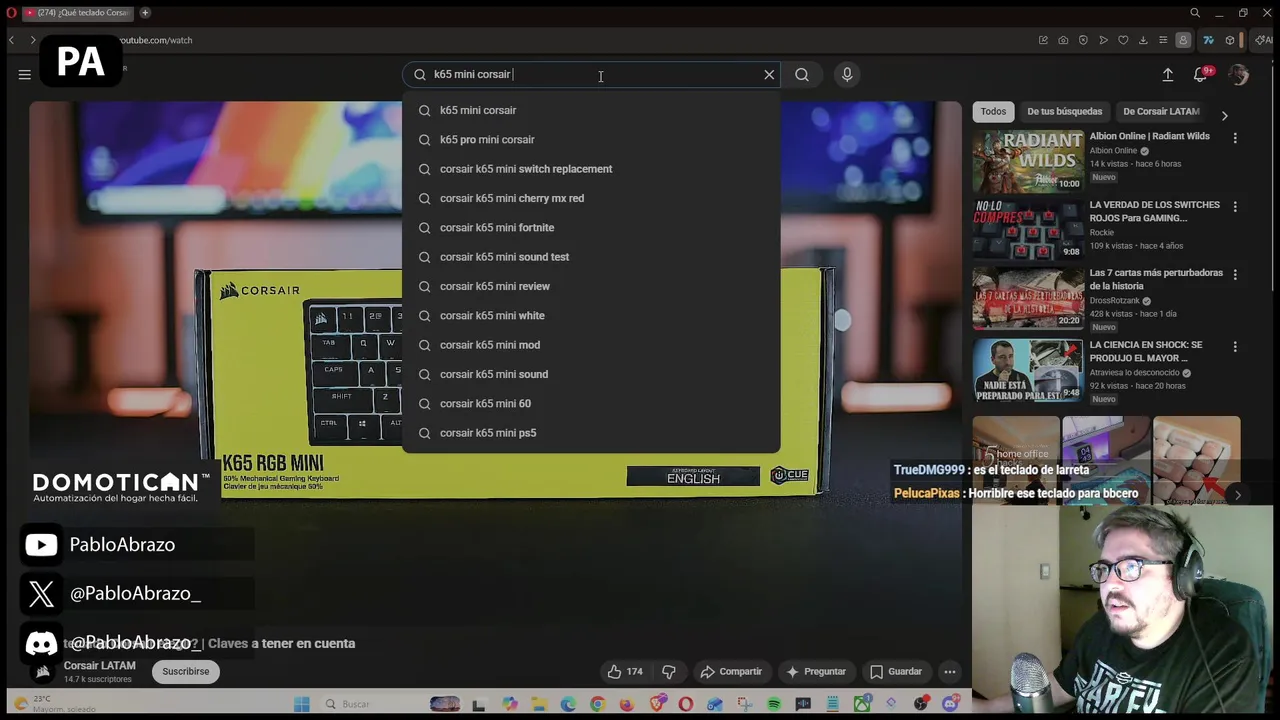1280x720 pixels.
Task: Choose suggestion 'corsair k65 mini mod'
Action: (x=591, y=345)
